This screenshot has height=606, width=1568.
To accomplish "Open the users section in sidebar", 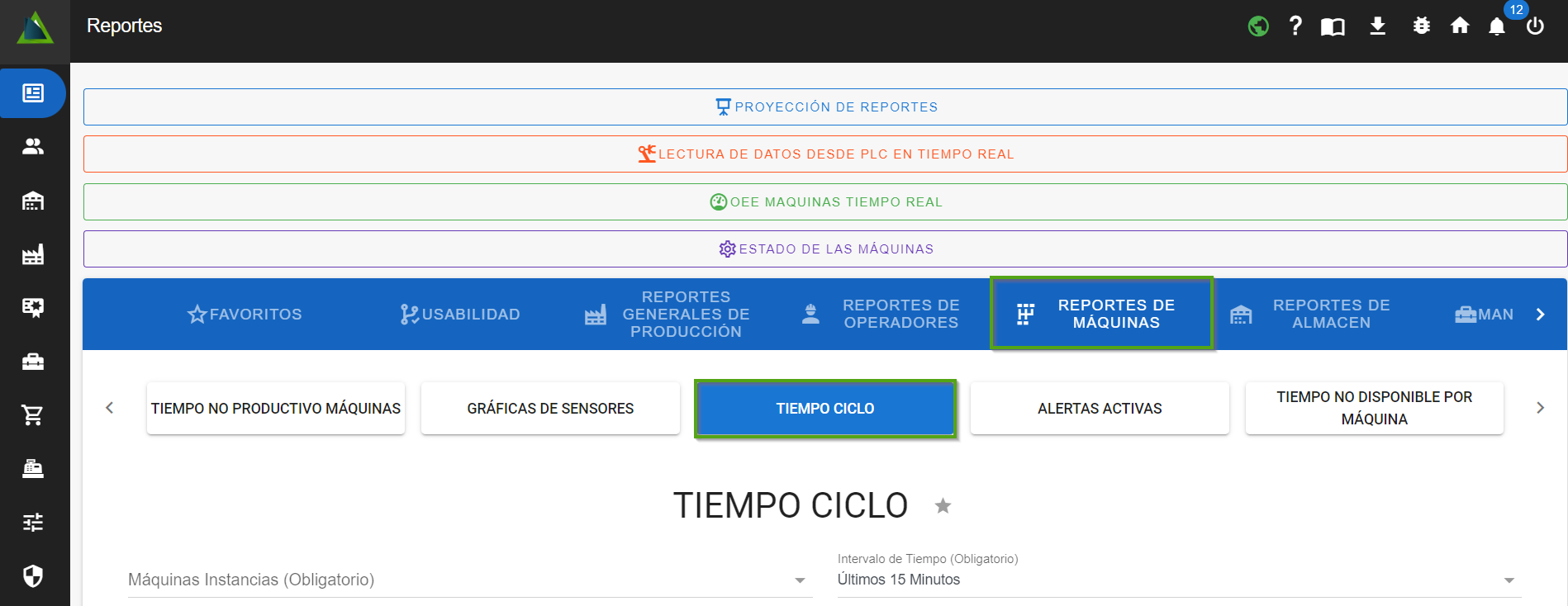I will coord(33,147).
